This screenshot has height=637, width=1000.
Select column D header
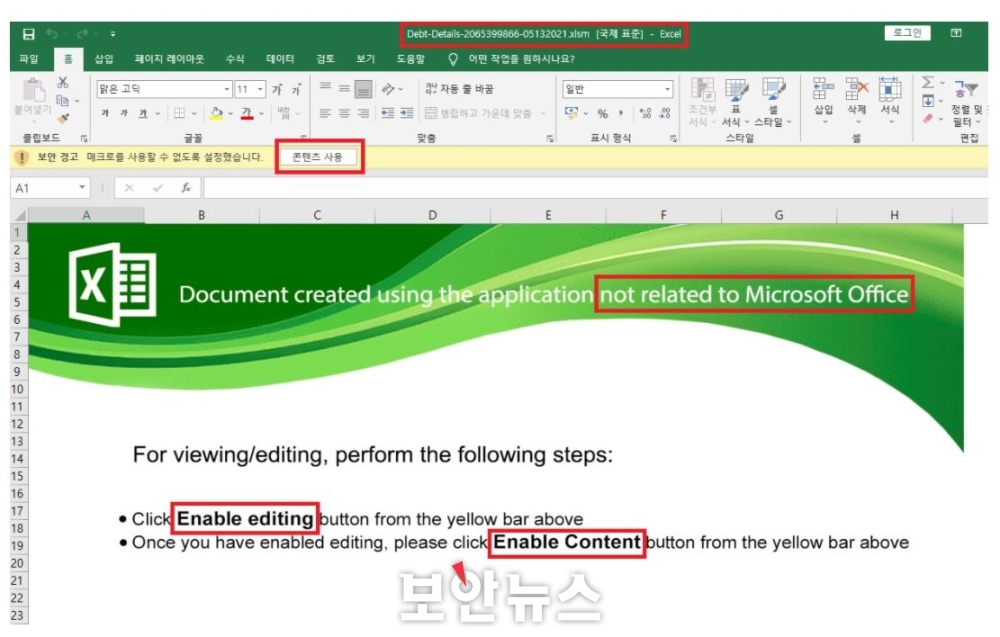coord(432,215)
